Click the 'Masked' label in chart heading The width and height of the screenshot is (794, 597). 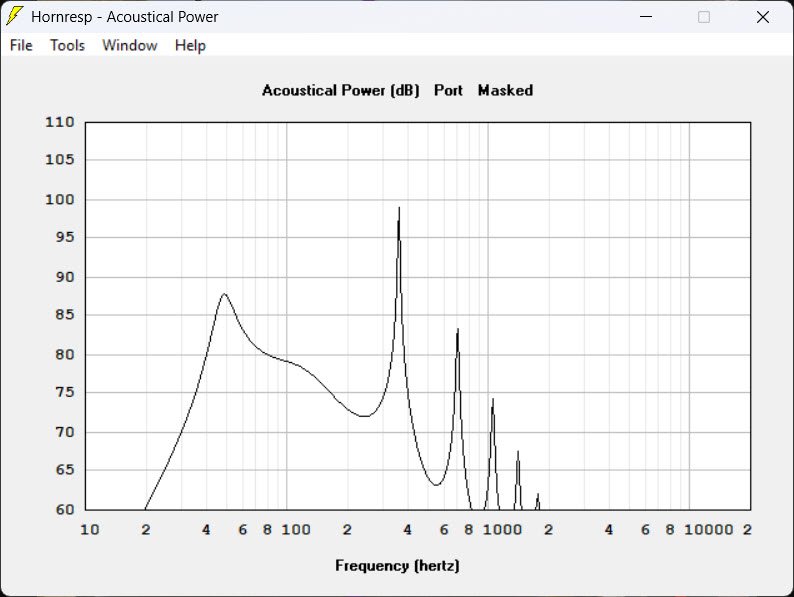tap(505, 90)
